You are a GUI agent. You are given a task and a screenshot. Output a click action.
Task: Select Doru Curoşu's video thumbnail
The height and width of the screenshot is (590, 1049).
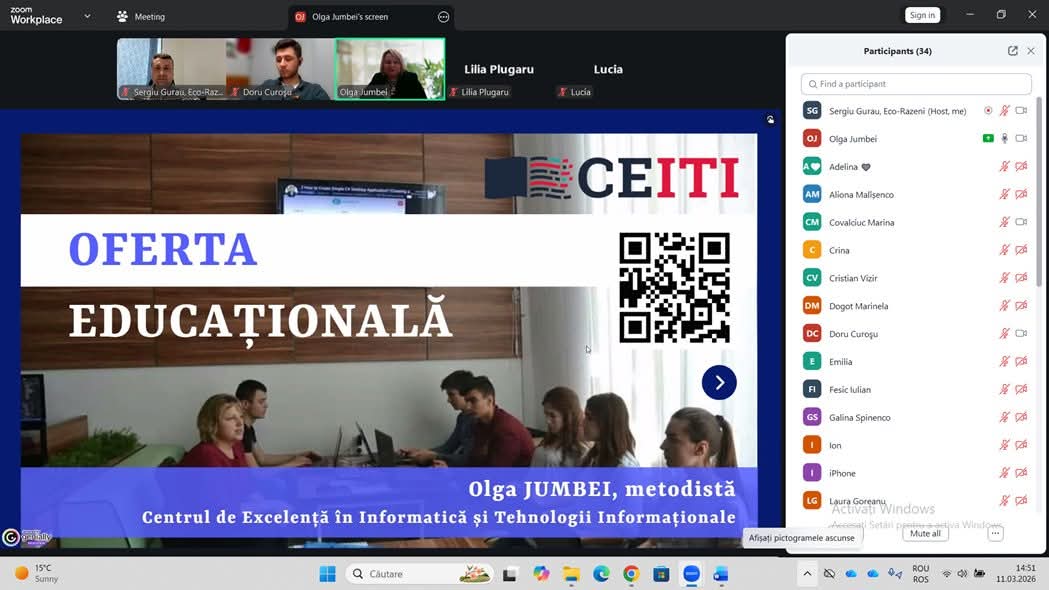(280, 69)
